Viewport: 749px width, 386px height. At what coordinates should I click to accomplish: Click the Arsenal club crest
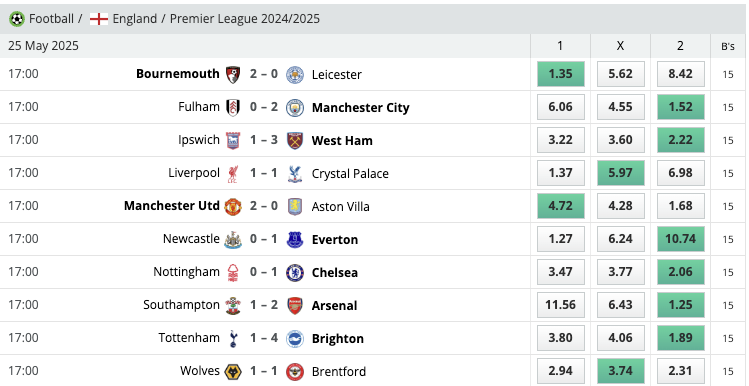pyautogui.click(x=295, y=305)
